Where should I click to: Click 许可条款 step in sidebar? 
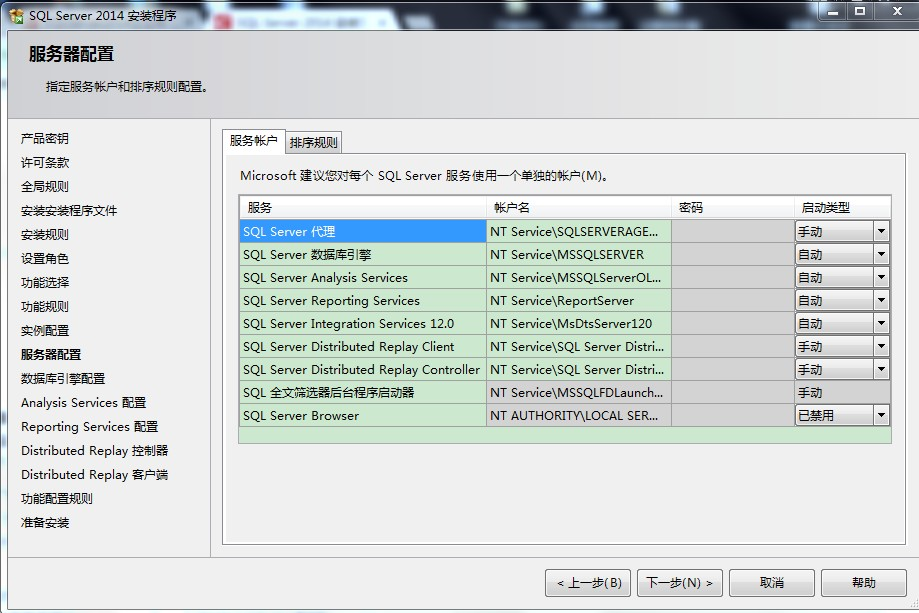click(45, 162)
